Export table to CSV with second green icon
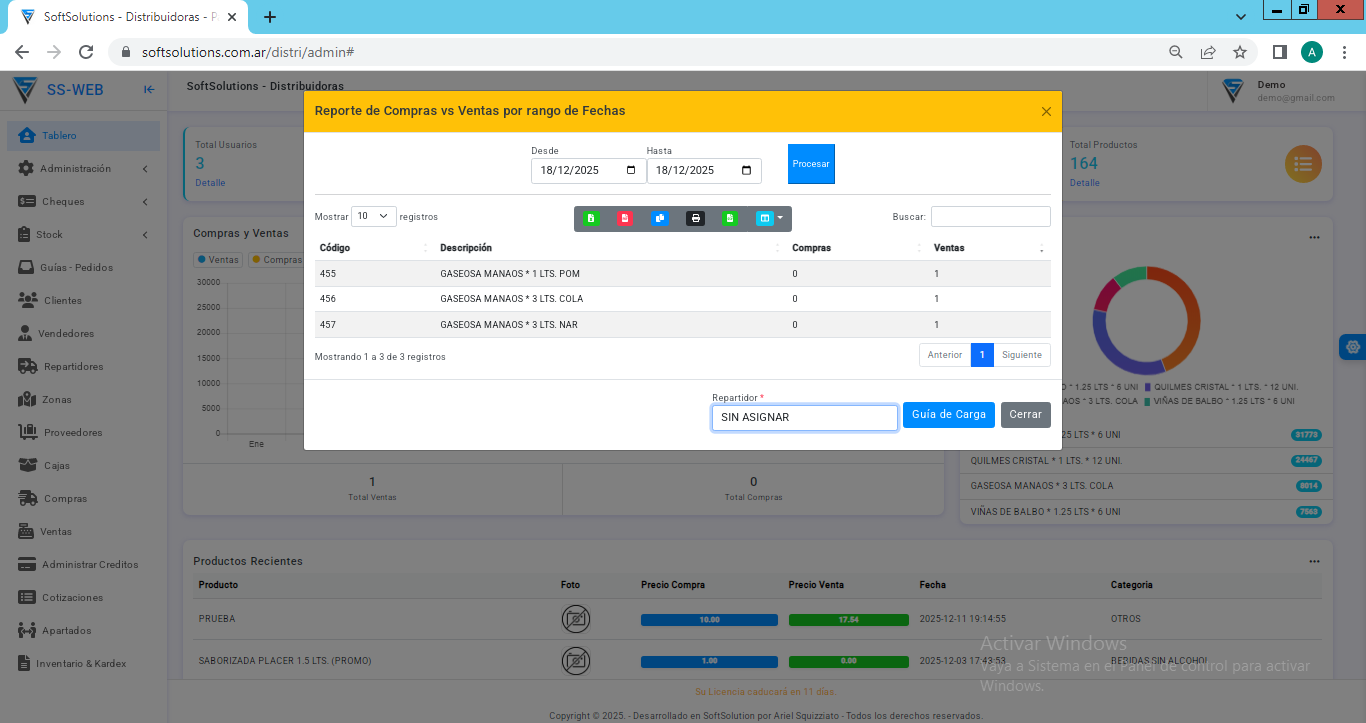 point(730,218)
